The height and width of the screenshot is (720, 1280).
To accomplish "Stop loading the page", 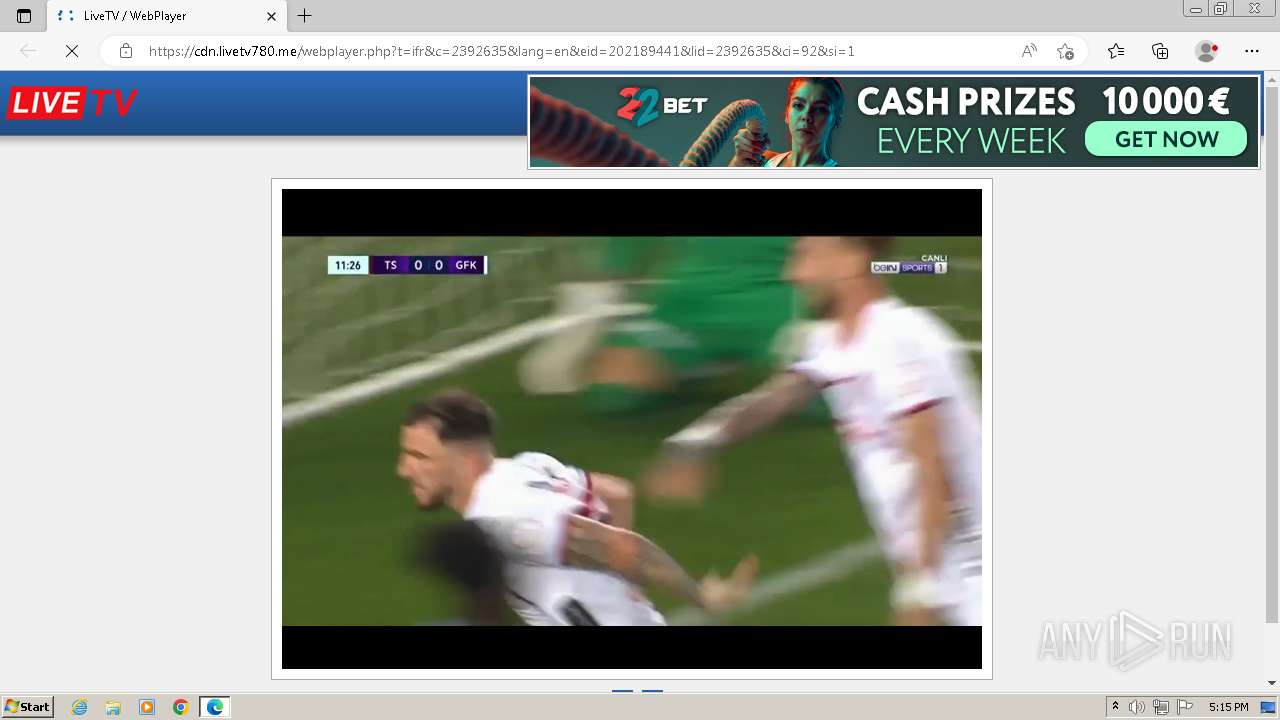I will click(x=72, y=51).
